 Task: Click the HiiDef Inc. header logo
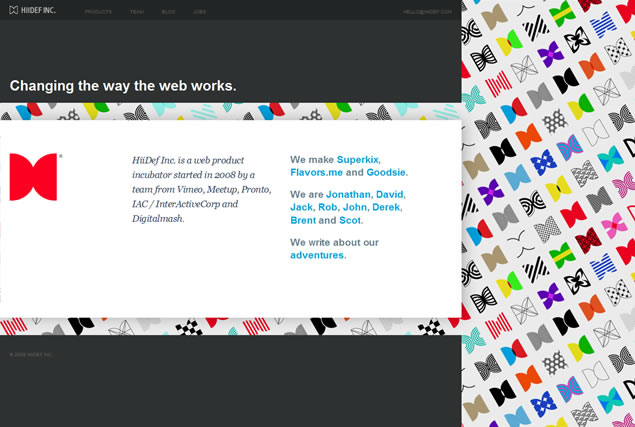click(32, 11)
